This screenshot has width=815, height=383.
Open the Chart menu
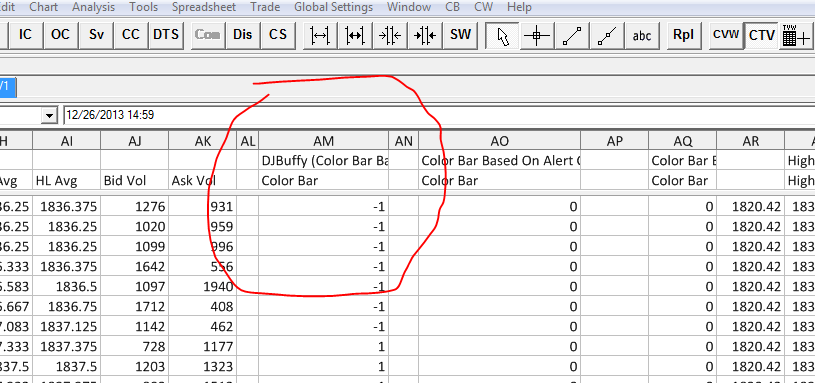44,7
